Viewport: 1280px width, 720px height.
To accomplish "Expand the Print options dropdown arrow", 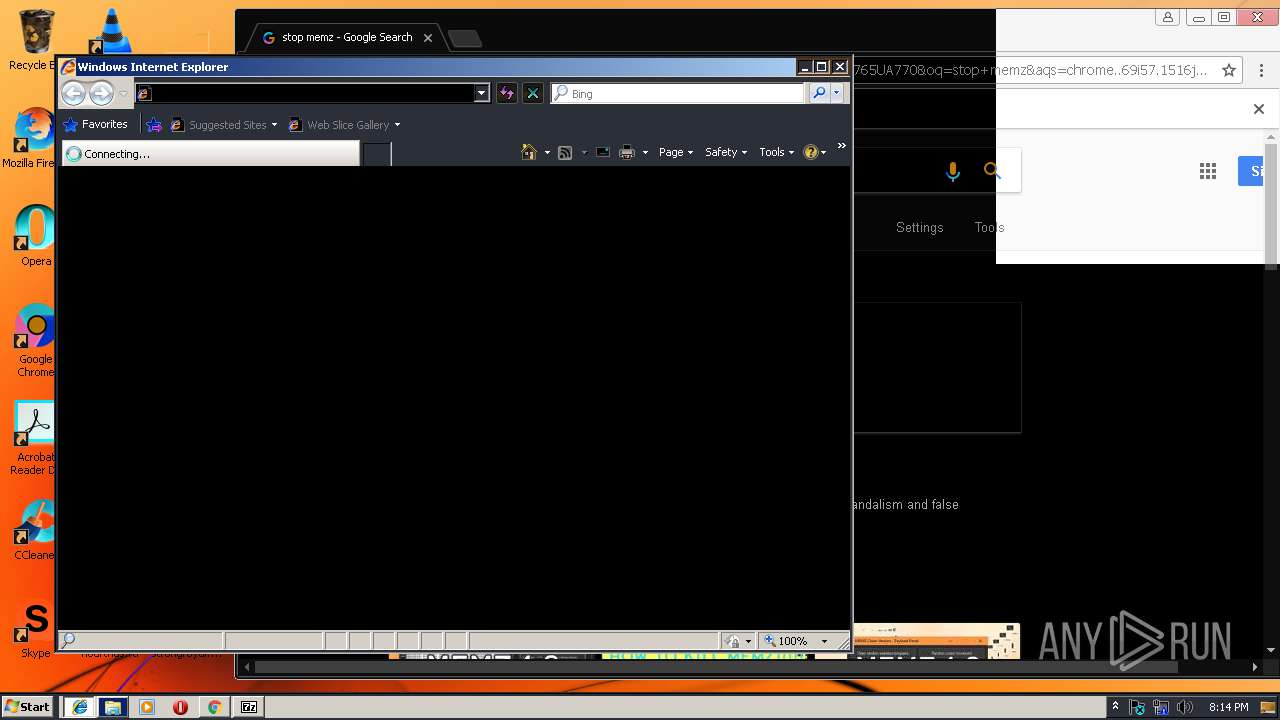I will (x=645, y=152).
